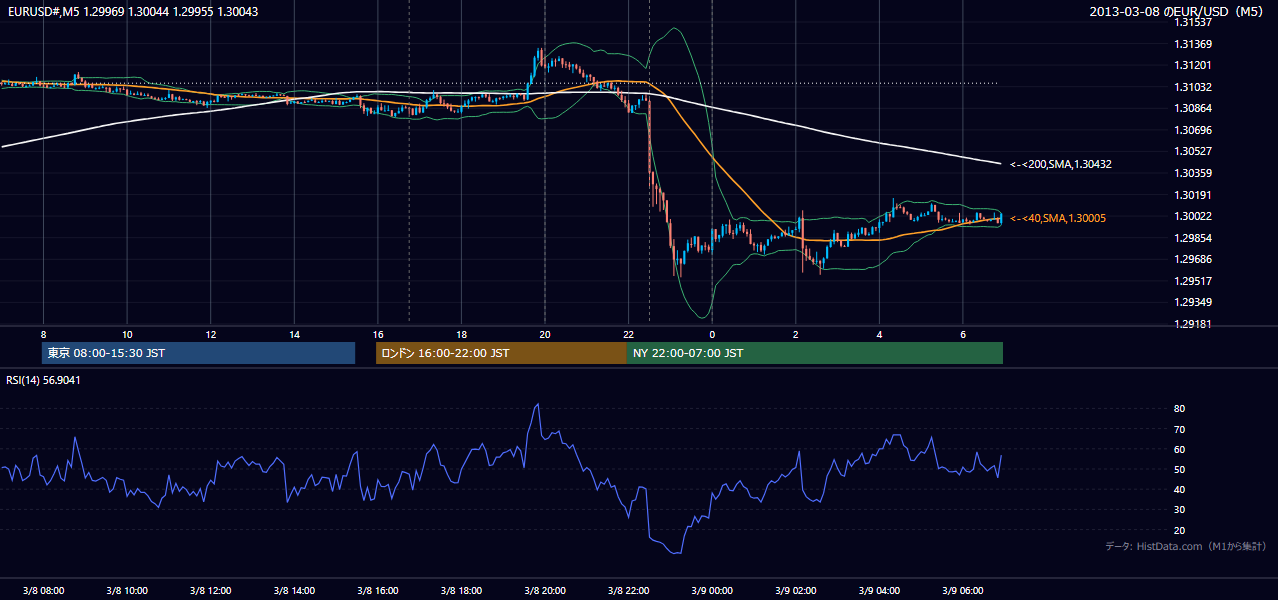Click the 1.30864 price axis value
The width and height of the screenshot is (1278, 600).
1193,108
